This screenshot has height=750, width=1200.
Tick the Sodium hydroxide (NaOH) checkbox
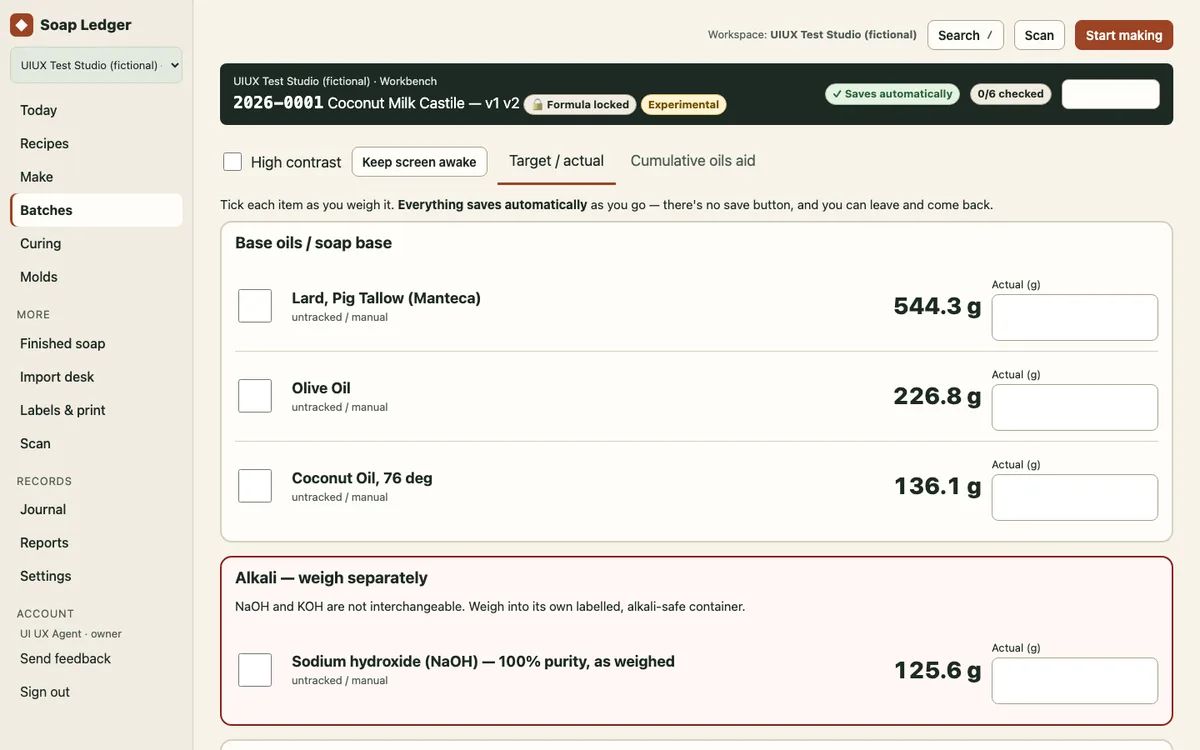pyautogui.click(x=255, y=670)
